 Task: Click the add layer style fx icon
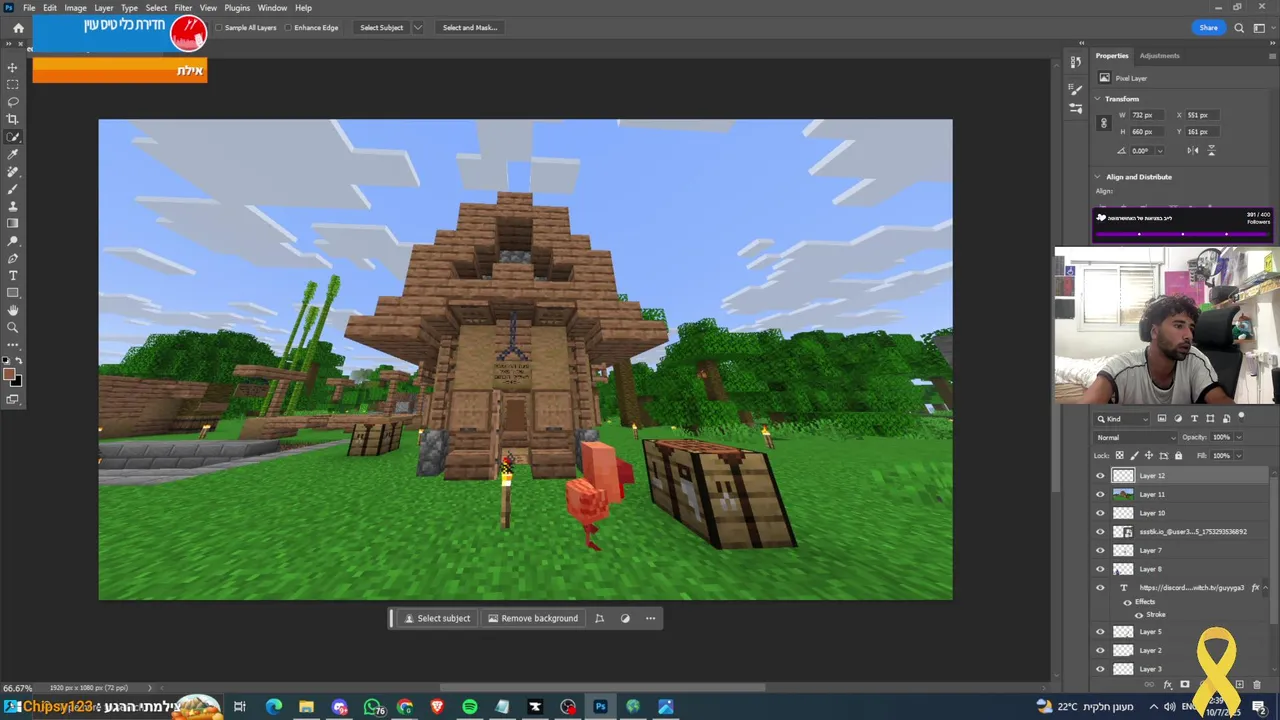point(1167,685)
